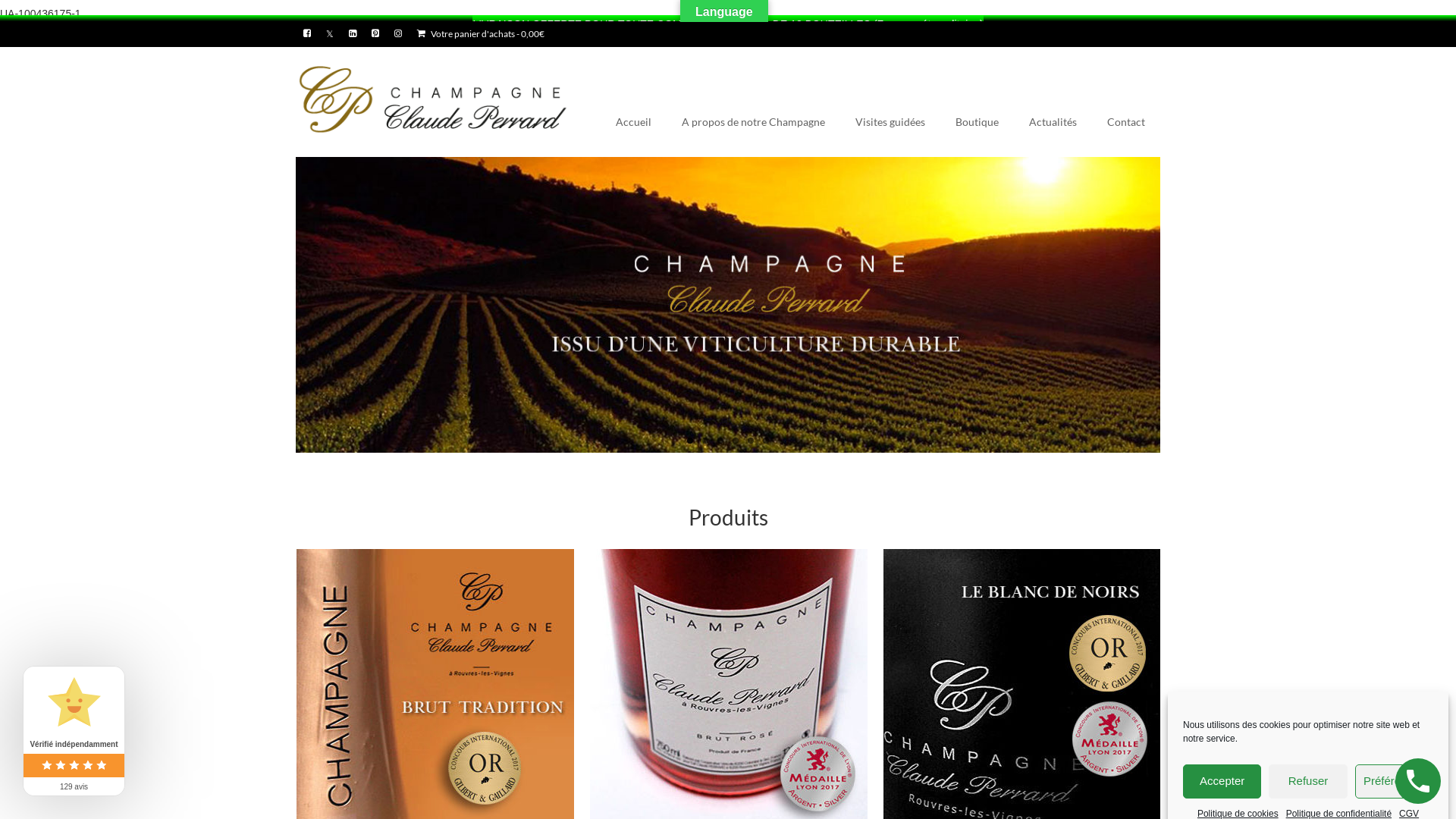Image resolution: width=1456 pixels, height=819 pixels.
Task: Navigate to the Accueil page
Action: click(633, 122)
